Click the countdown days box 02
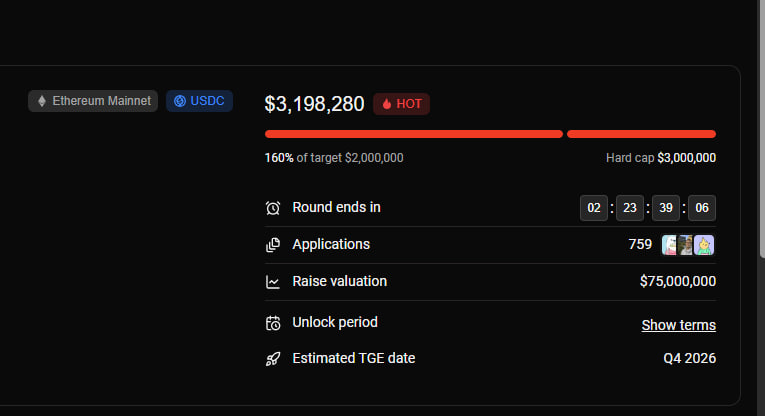 tap(594, 208)
